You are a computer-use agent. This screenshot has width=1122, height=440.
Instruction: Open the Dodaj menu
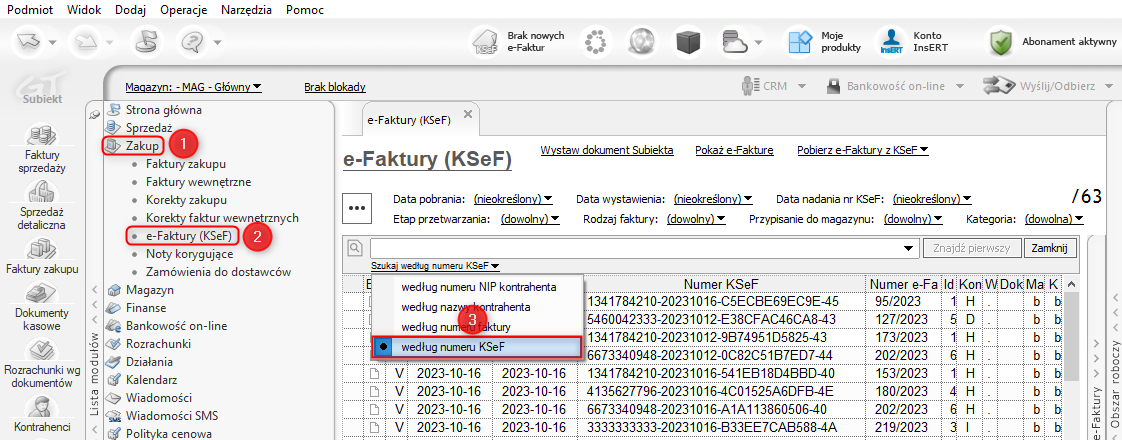[130, 10]
